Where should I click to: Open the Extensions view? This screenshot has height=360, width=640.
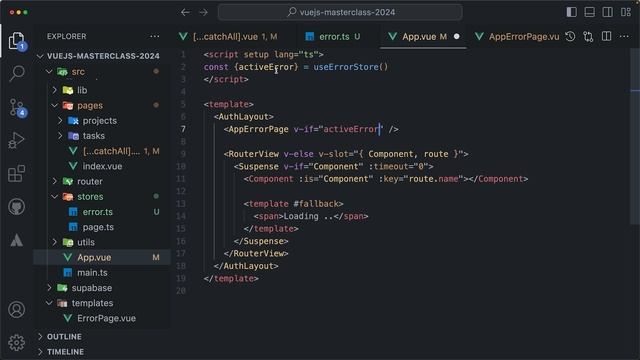[16, 174]
